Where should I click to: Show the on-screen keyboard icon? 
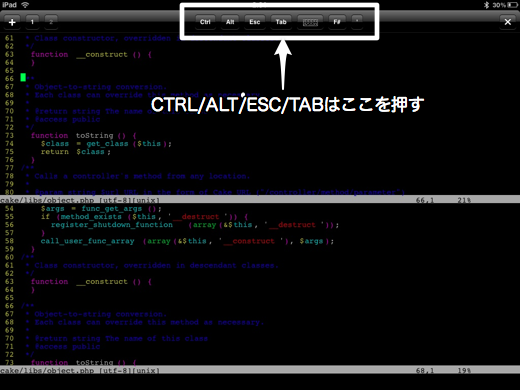(x=310, y=22)
